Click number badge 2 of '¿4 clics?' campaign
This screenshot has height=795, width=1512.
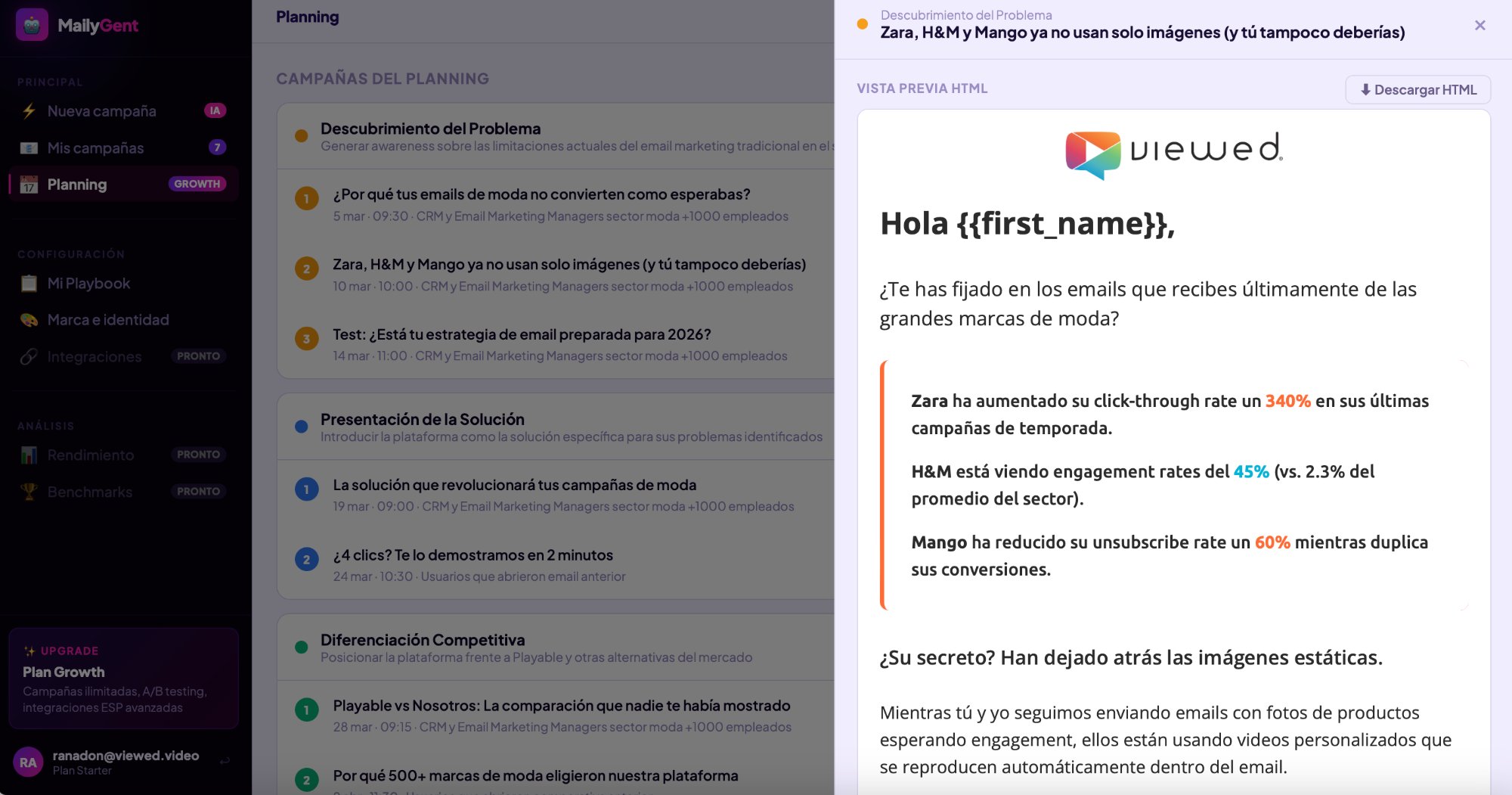click(306, 560)
